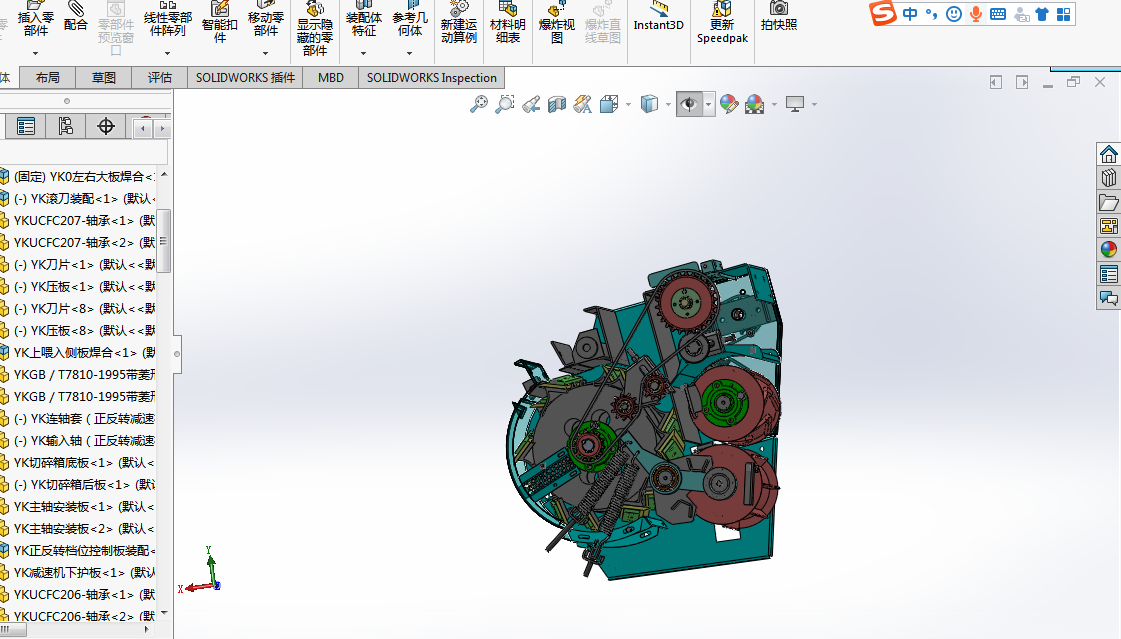Select the Mate (配合) paperclip tool
Screen dimensions: 1121x639
point(75,17)
